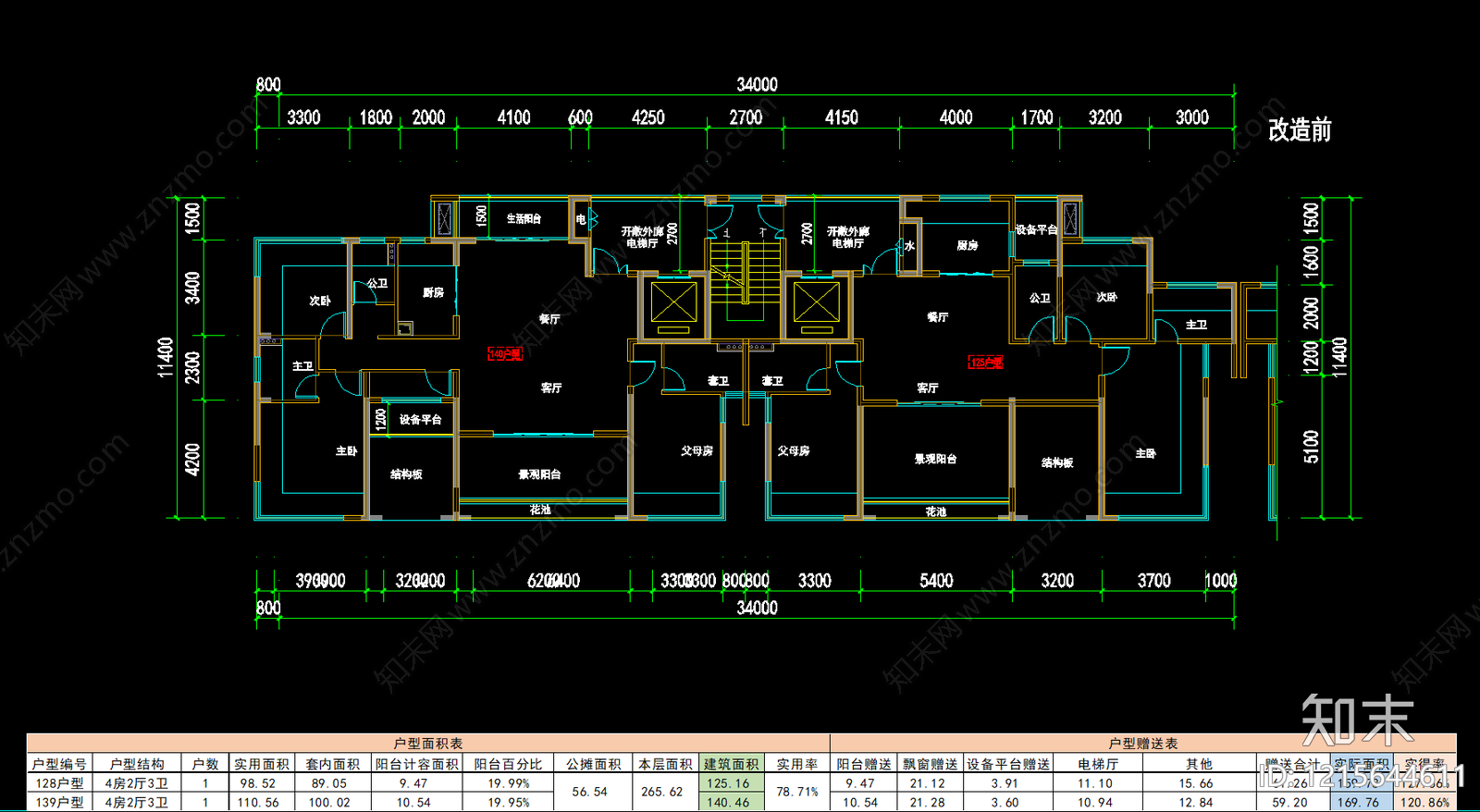Select the '78.71%' utilization rate cell

point(797,792)
